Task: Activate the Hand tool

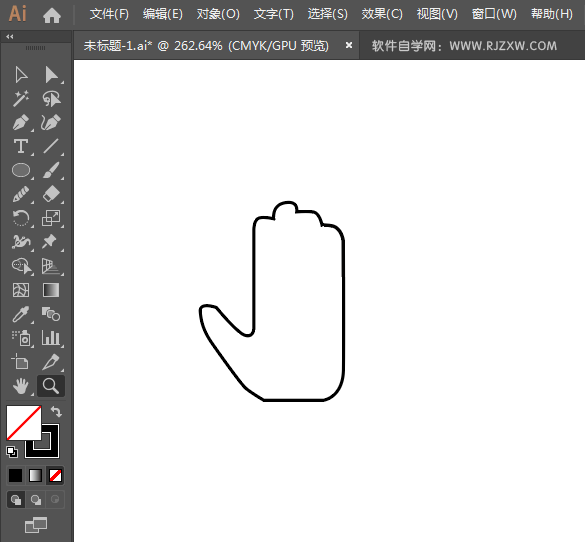Action: [x=21, y=386]
